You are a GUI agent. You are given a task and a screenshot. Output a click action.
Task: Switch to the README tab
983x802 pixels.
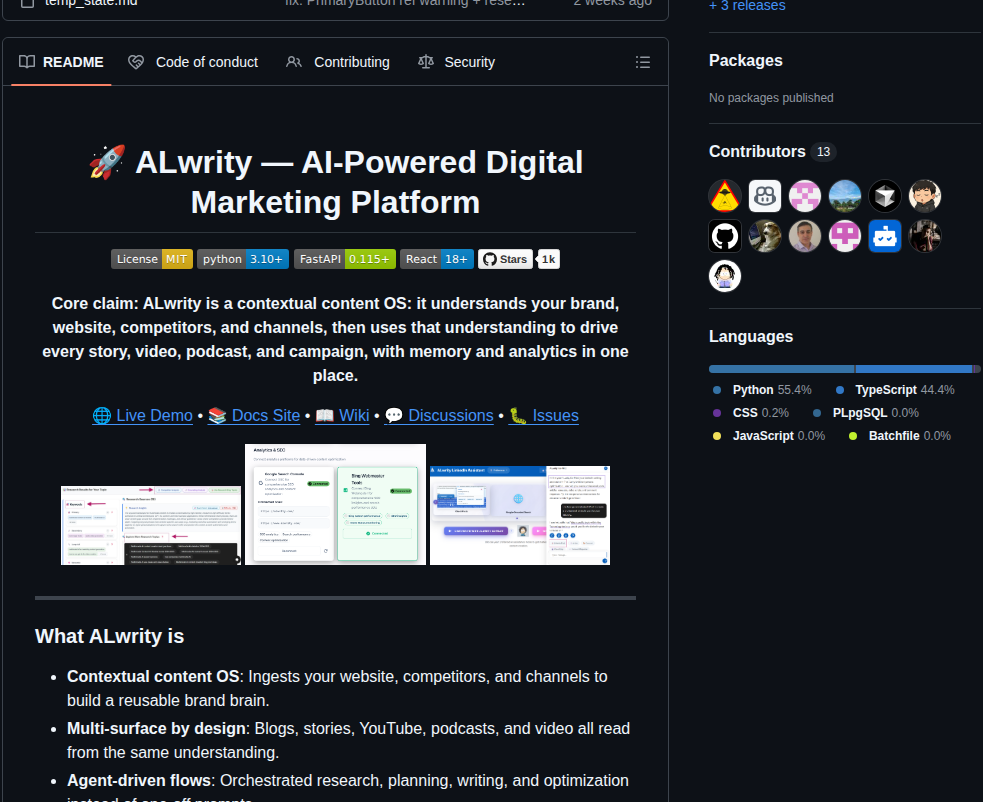coord(61,62)
